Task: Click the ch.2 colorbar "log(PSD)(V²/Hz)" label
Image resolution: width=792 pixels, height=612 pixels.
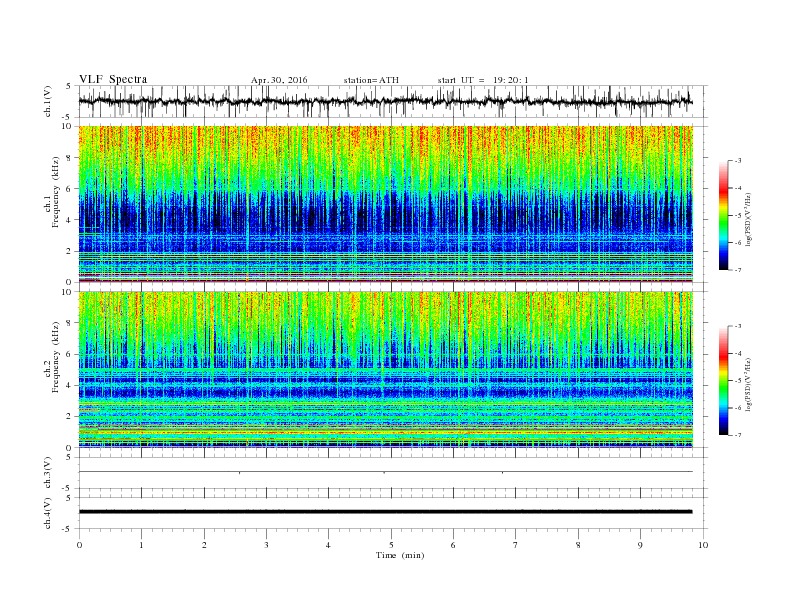Action: point(749,383)
